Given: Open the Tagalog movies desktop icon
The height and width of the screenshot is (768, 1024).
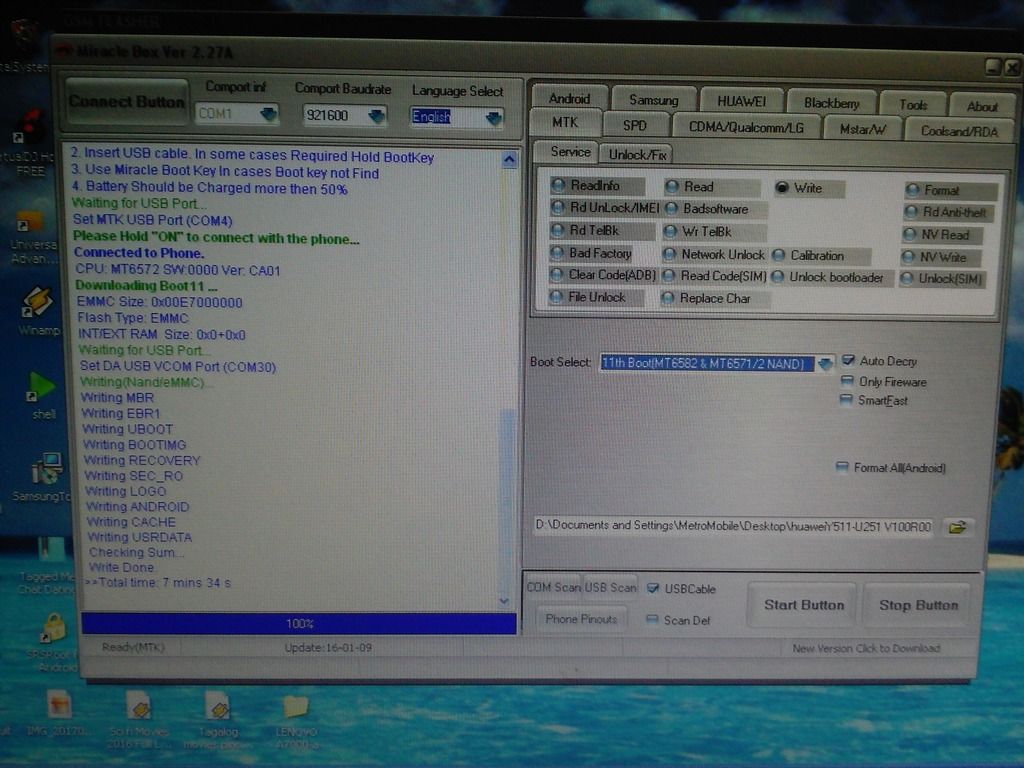Looking at the screenshot, I should click(217, 707).
